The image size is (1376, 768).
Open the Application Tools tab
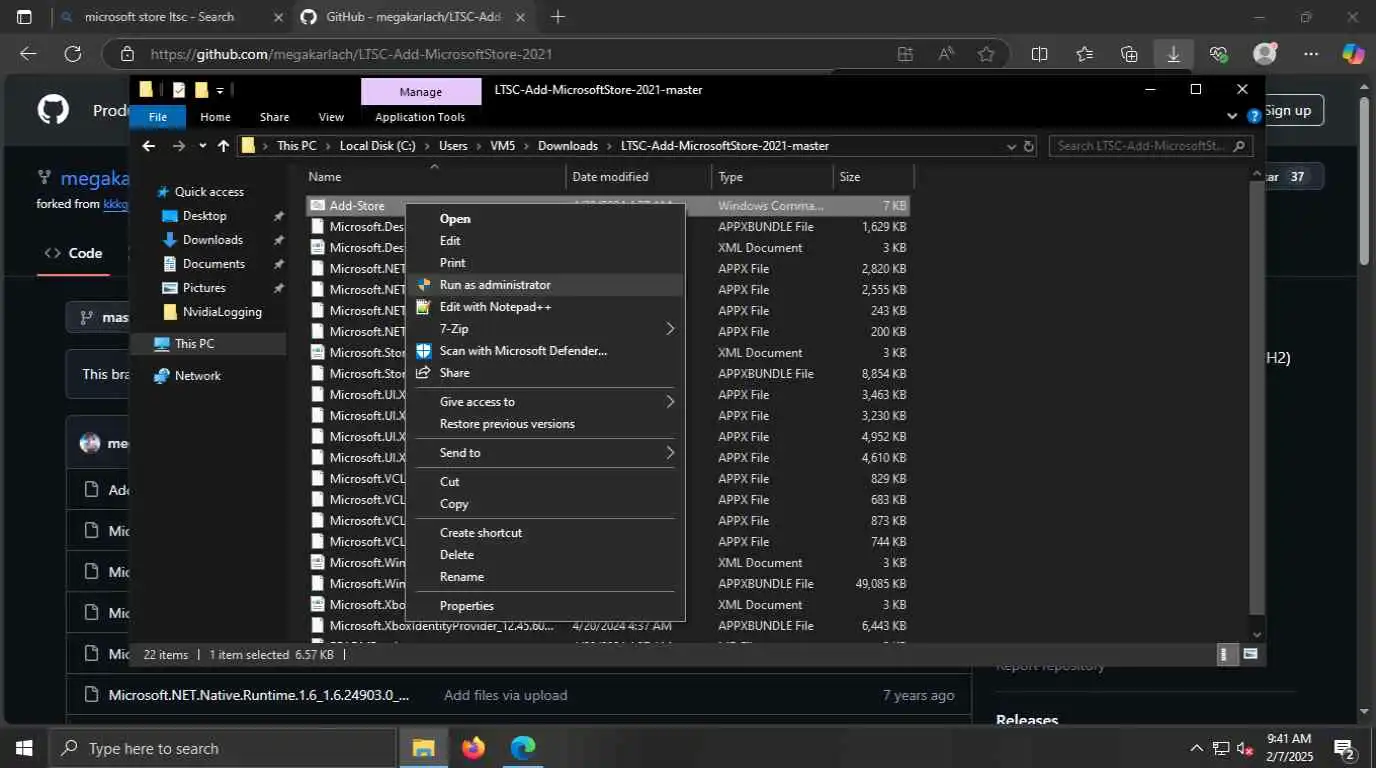coord(420,117)
